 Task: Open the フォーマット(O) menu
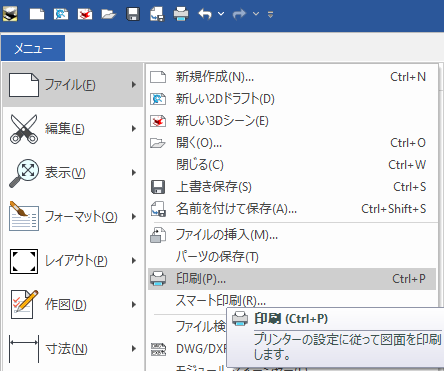coord(73,217)
